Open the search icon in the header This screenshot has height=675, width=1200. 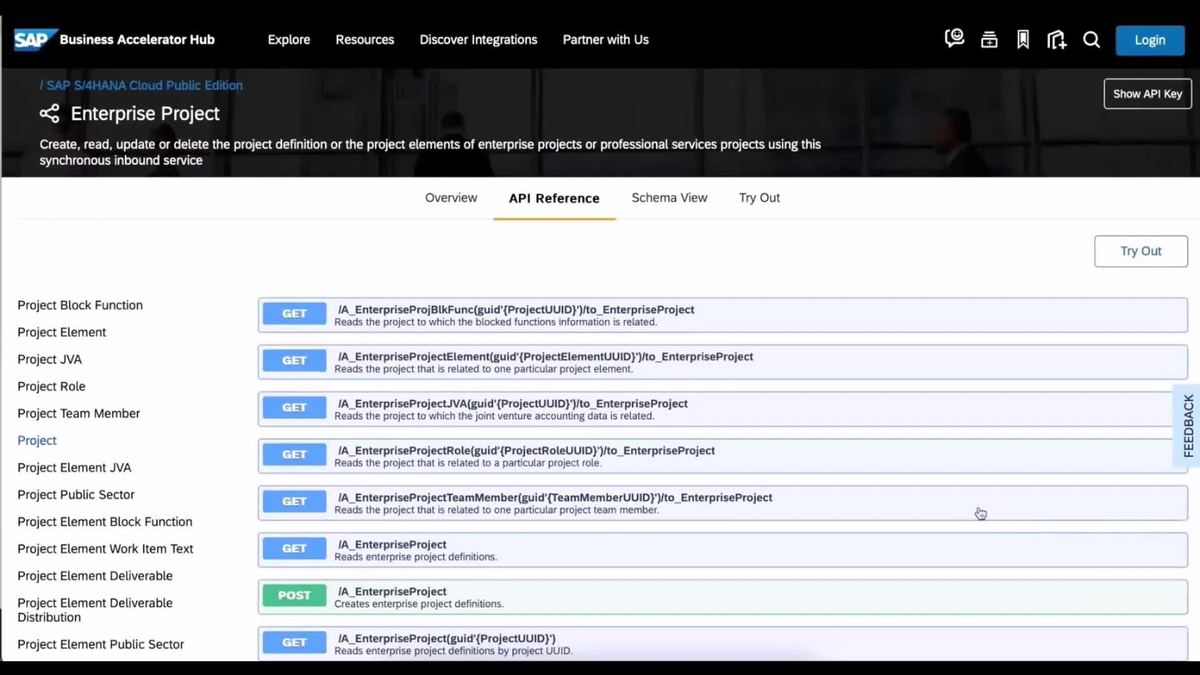tap(1091, 40)
